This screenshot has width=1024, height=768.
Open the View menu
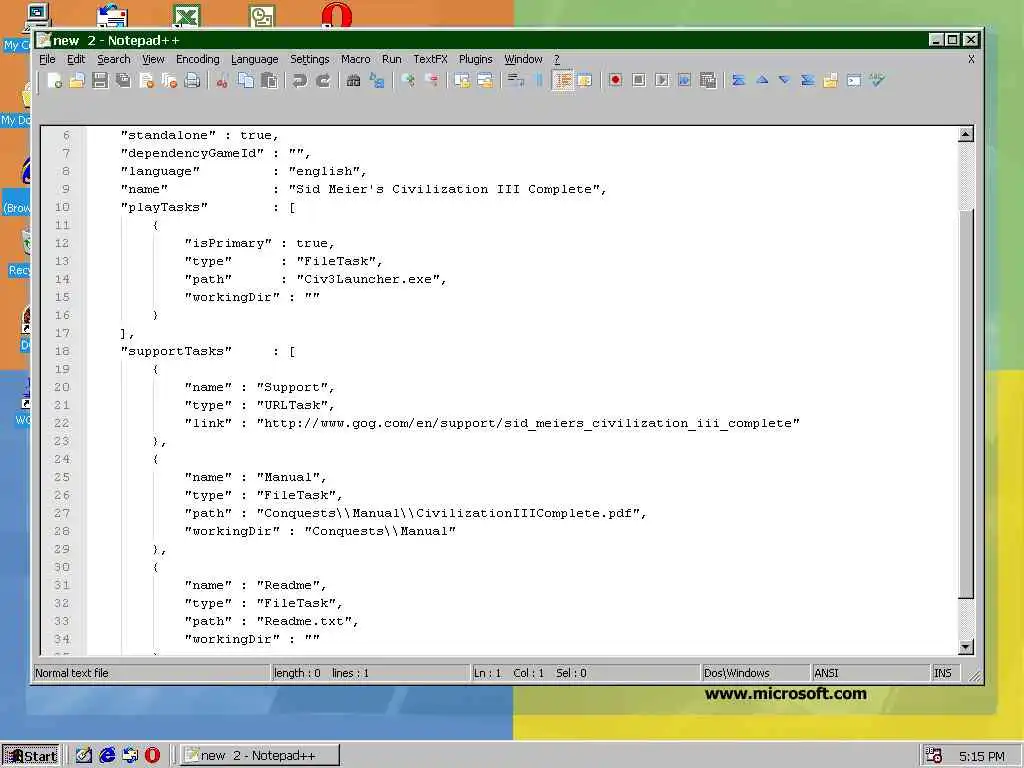click(x=153, y=59)
